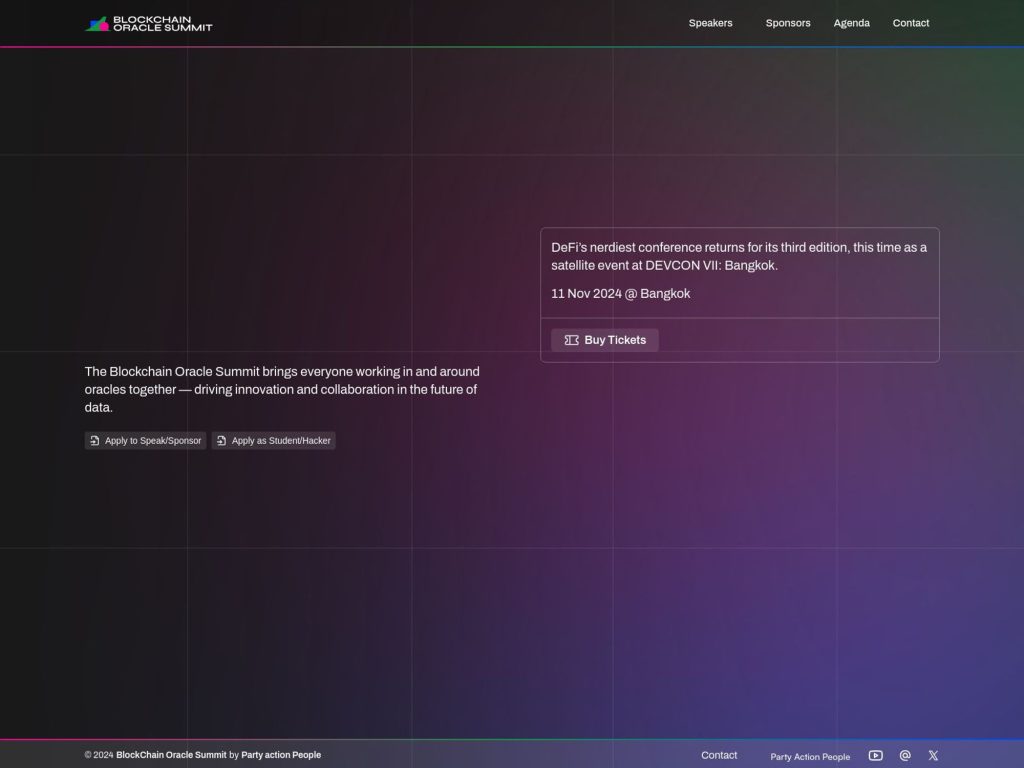1024x768 pixels.
Task: Open the footer Contact link
Action: [x=719, y=755]
